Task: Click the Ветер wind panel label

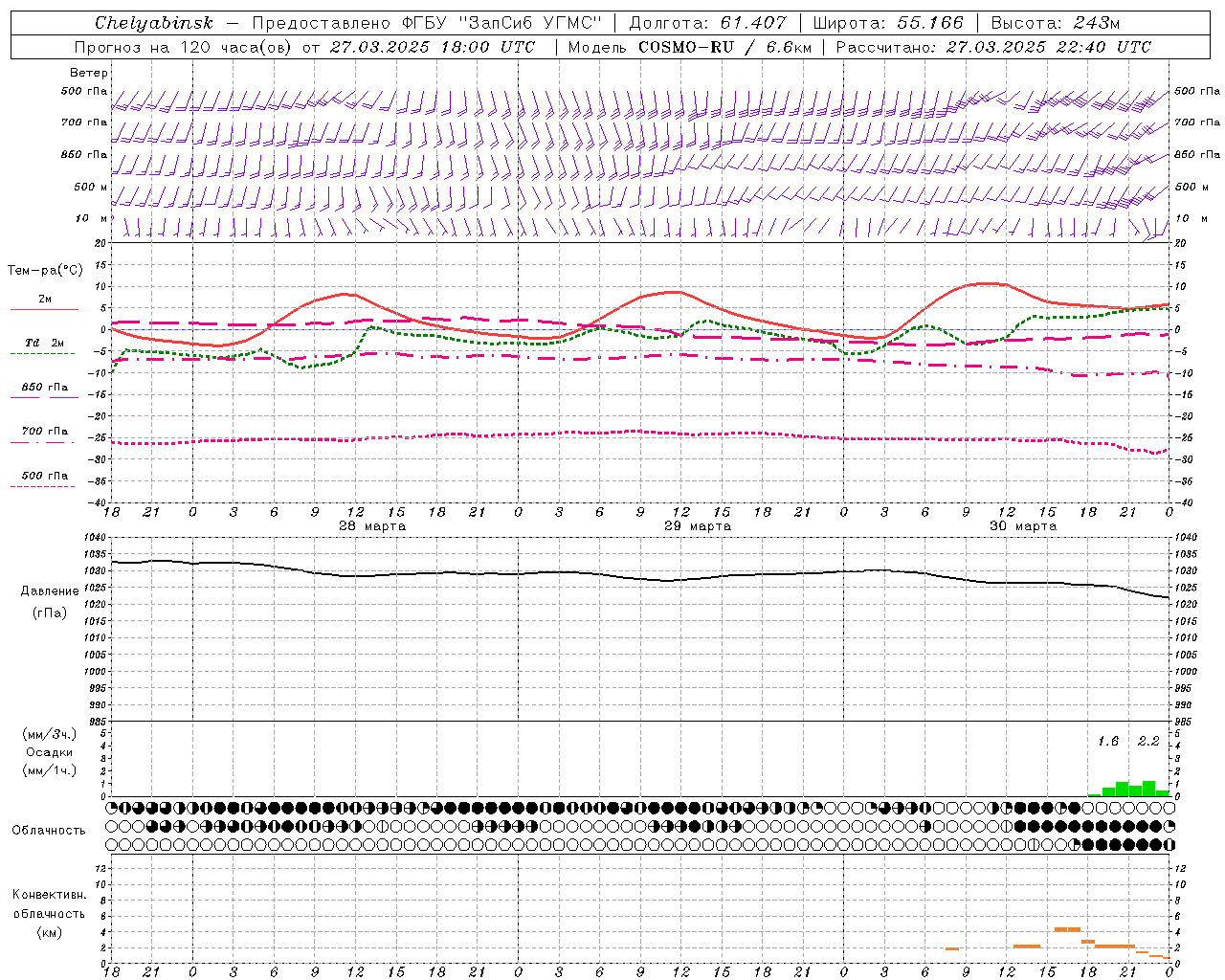Action: 89,73
